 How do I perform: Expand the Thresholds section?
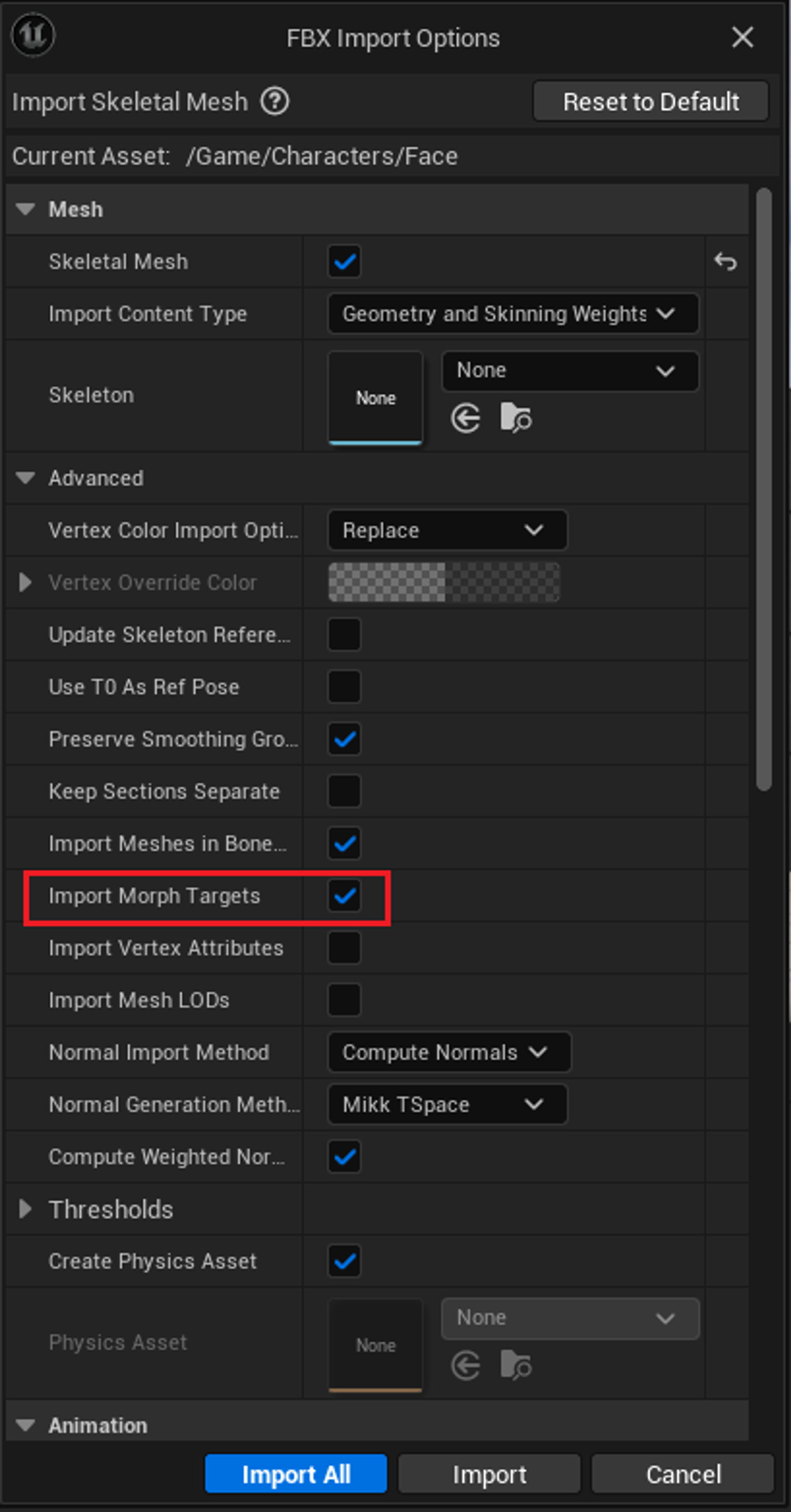click(25, 1209)
